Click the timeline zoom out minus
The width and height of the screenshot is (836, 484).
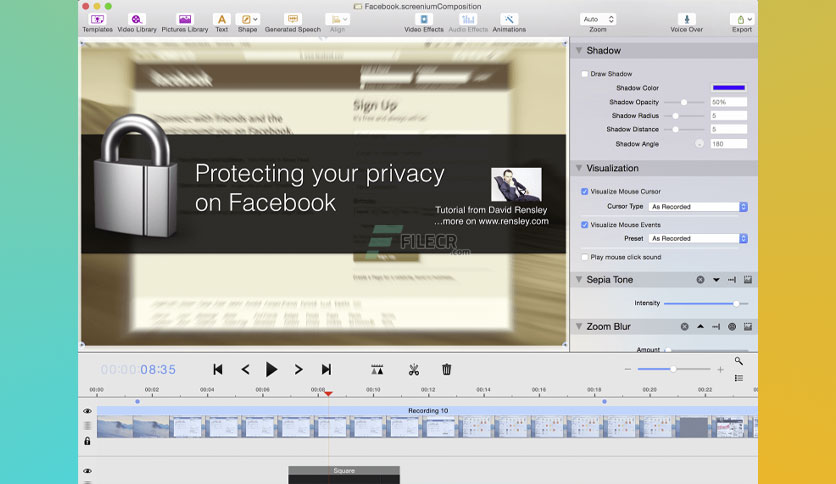click(628, 369)
